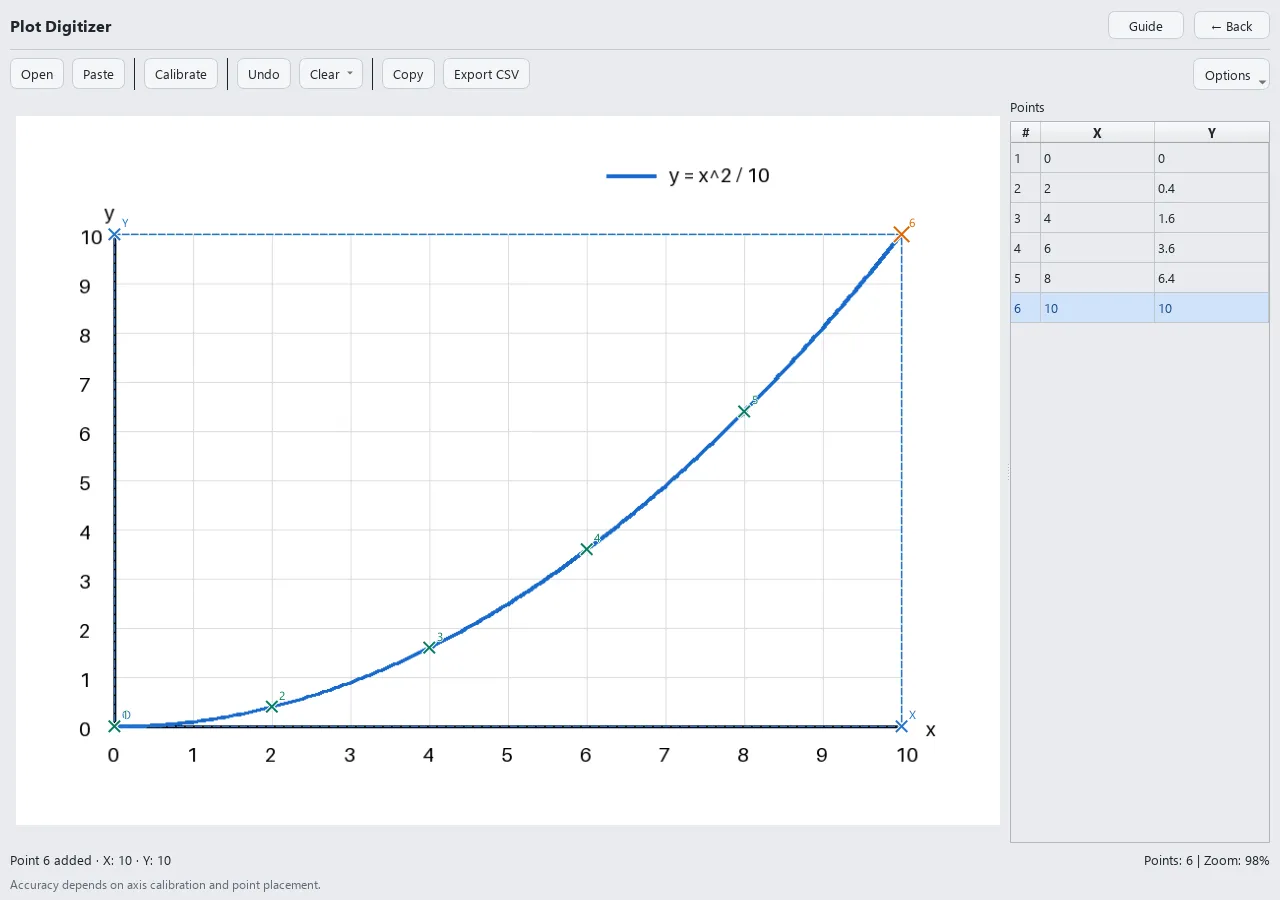Select the X cell of row 5
1280x900 pixels.
point(1097,278)
